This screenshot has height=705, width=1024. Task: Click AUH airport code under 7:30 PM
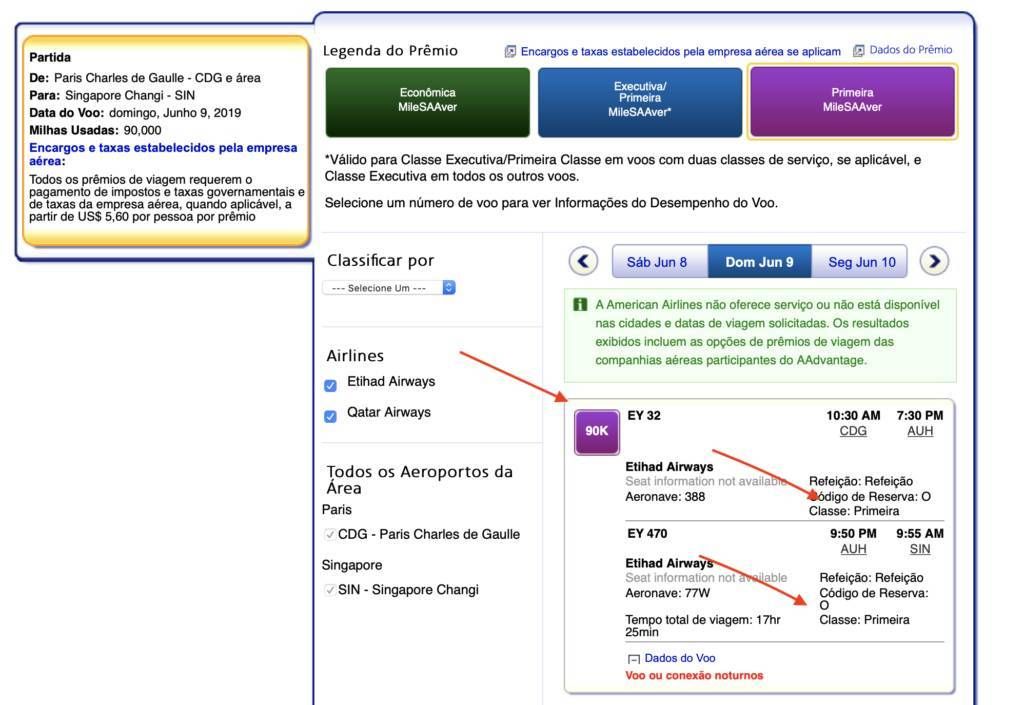920,431
